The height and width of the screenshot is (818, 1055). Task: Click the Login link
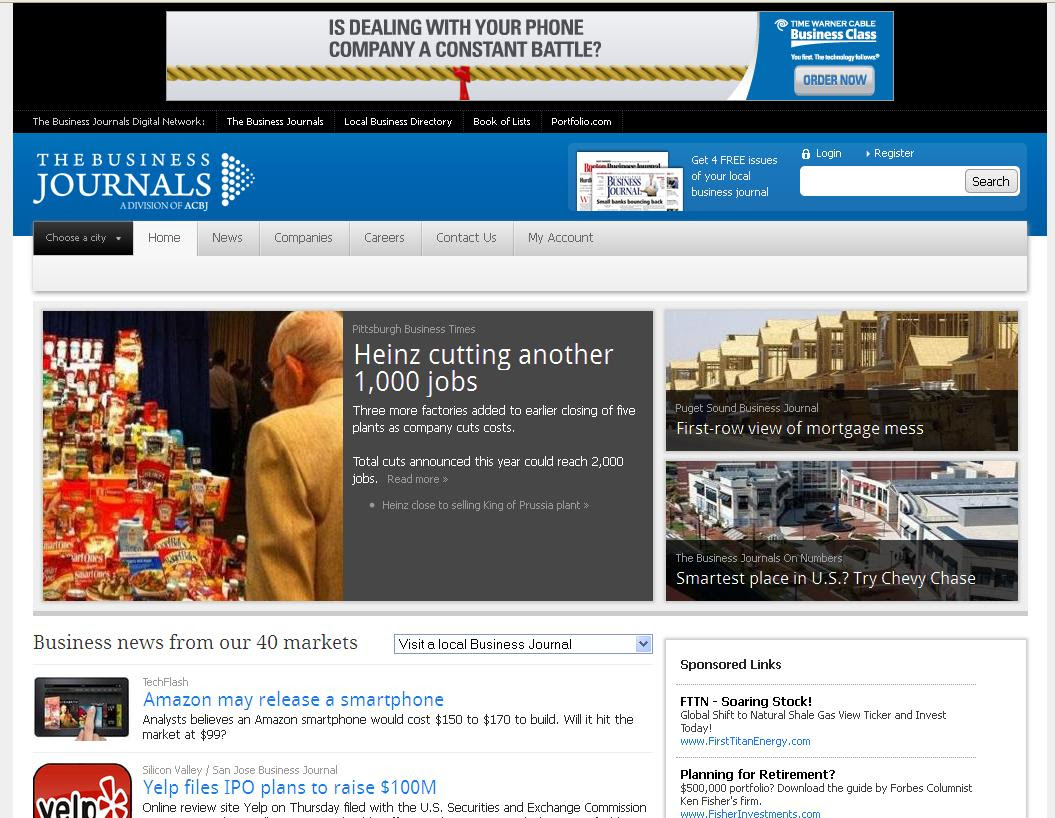click(828, 153)
